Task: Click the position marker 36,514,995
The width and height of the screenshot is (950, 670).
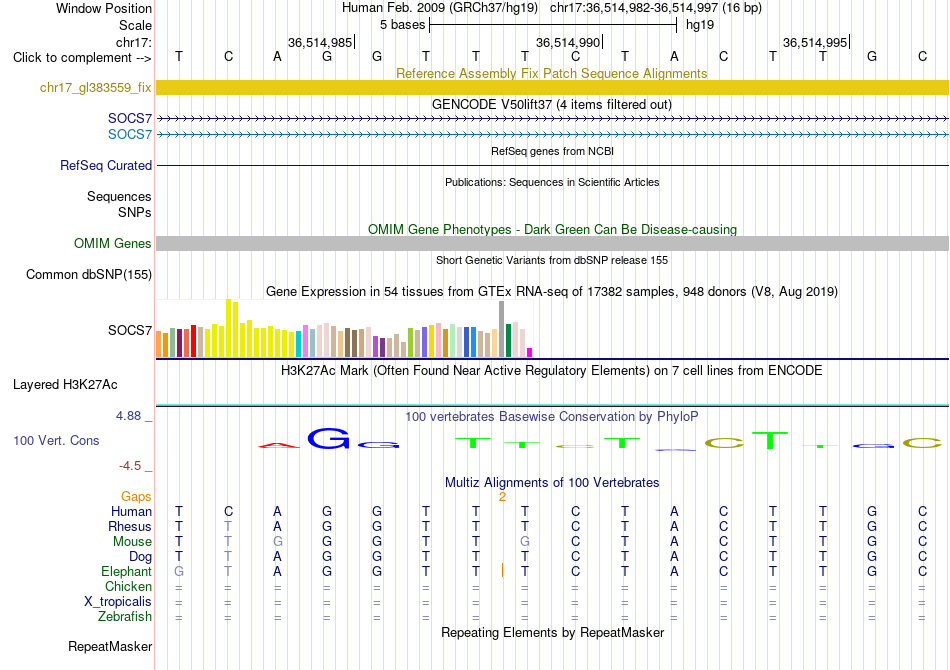Action: coord(815,42)
